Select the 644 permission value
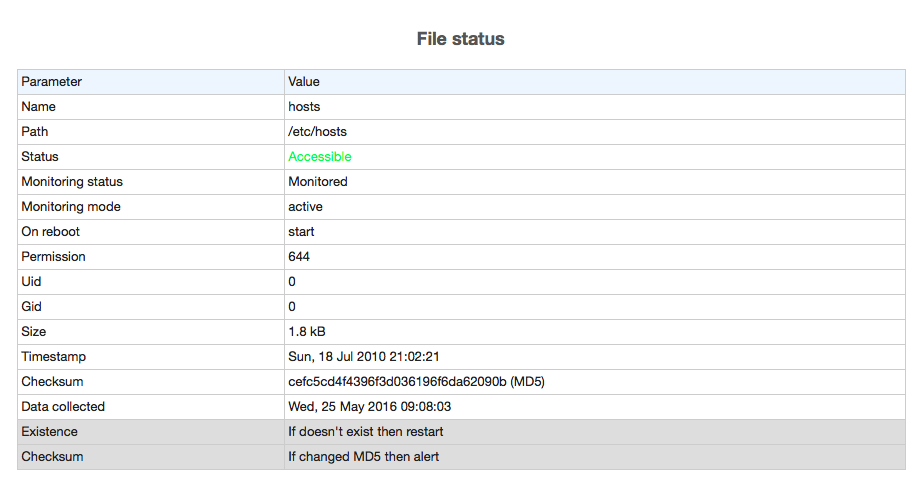This screenshot has height=490, width=920. coord(299,256)
